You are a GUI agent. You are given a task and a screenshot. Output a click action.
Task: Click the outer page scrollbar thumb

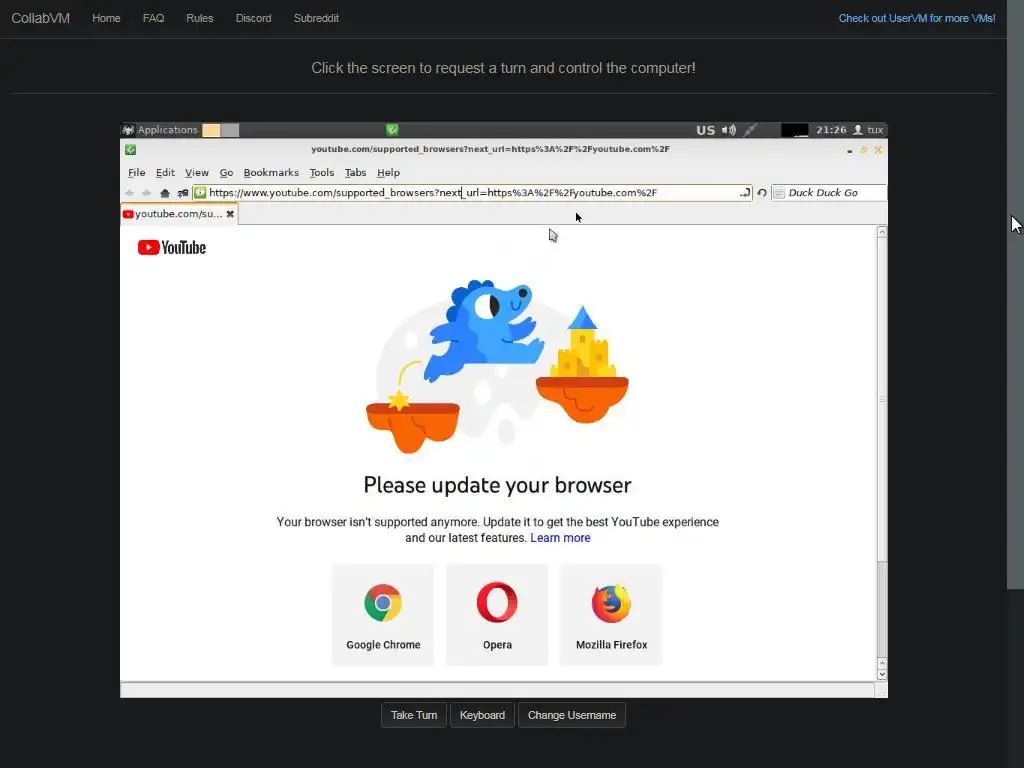(1016, 294)
